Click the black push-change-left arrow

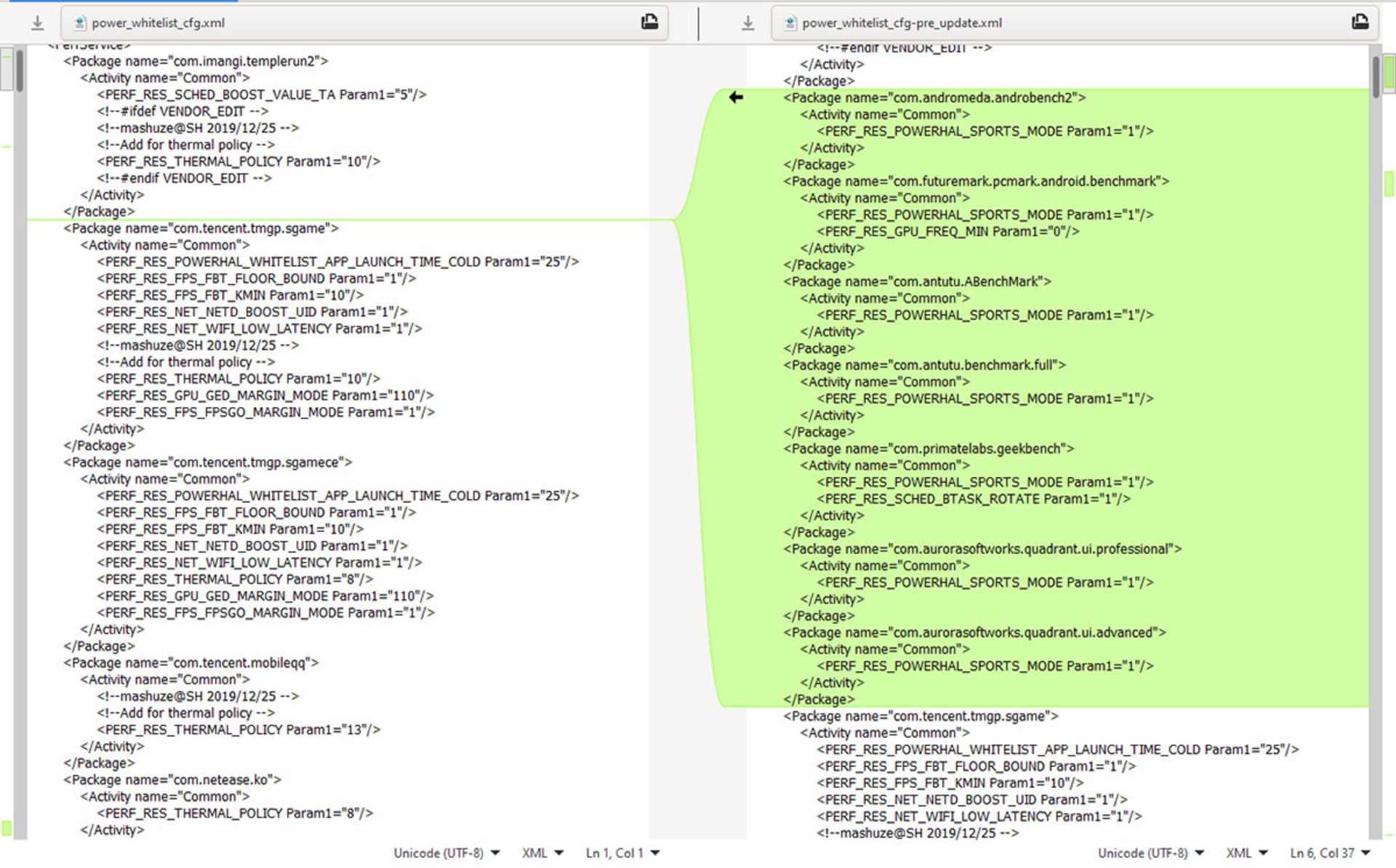point(736,97)
